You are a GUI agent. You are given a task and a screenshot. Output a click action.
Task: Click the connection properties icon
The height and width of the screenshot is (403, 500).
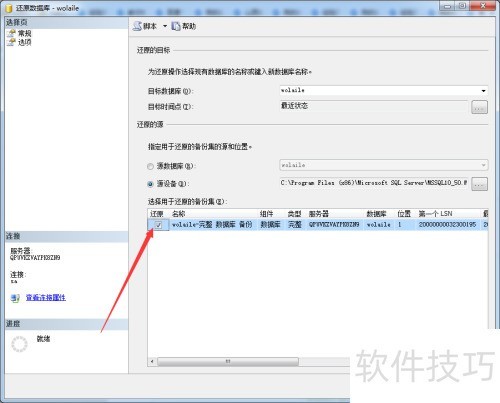coord(15,298)
